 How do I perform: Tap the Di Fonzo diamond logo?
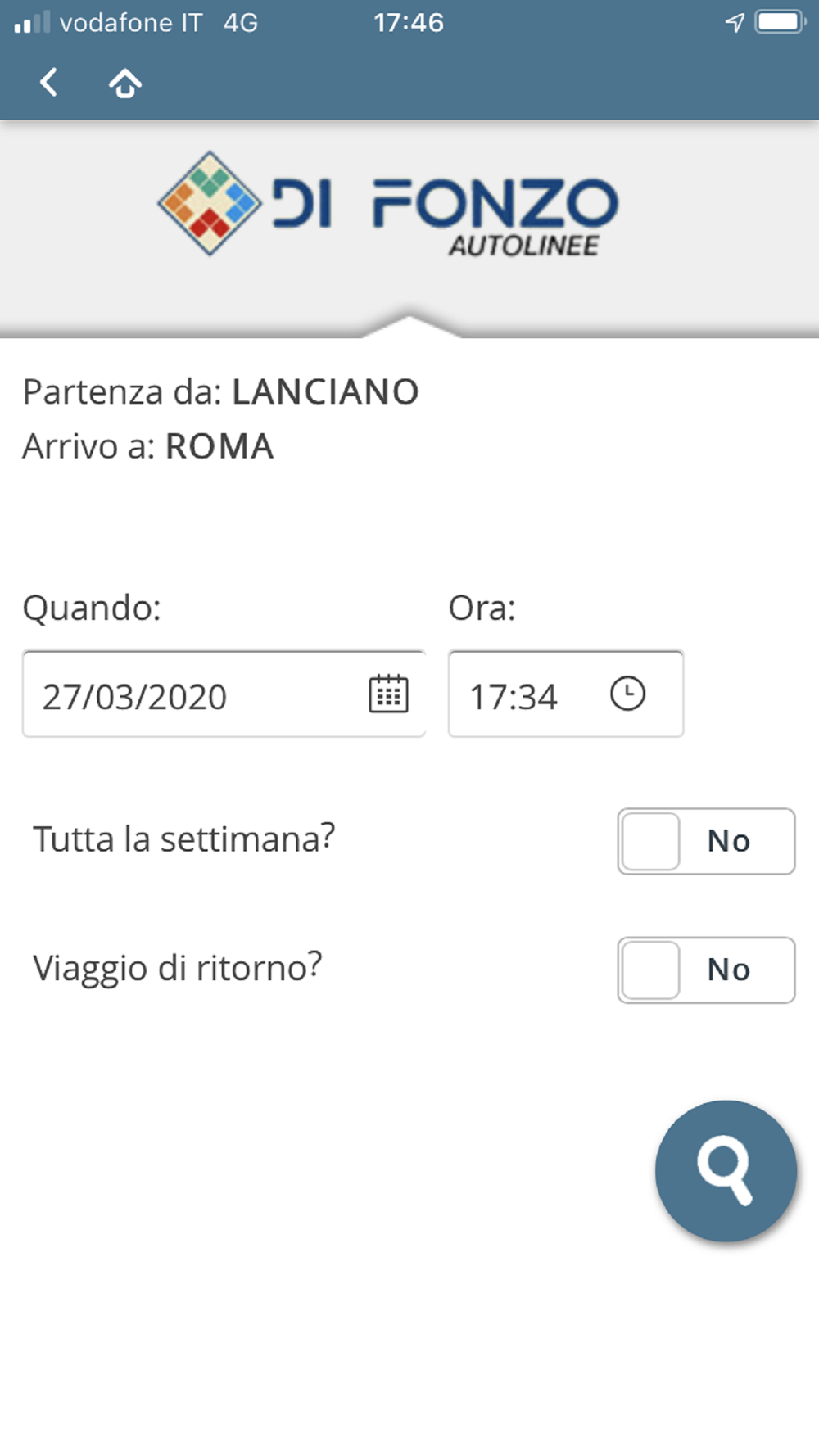[x=210, y=203]
